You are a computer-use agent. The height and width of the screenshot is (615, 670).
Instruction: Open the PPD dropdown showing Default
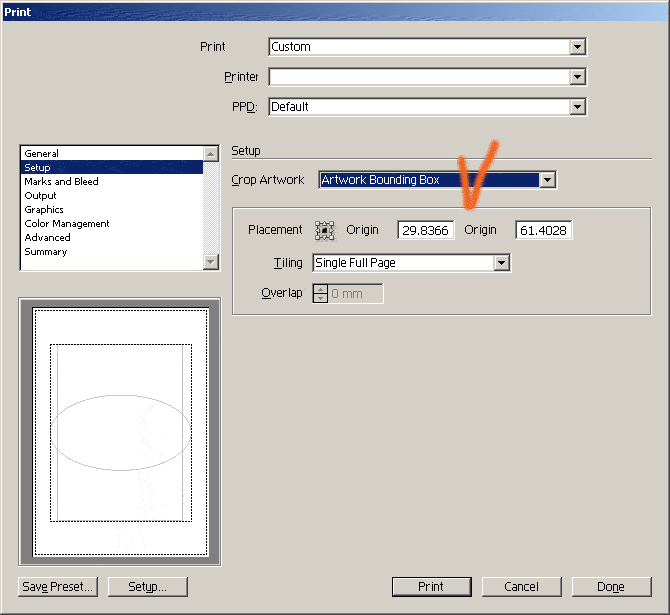coord(428,107)
